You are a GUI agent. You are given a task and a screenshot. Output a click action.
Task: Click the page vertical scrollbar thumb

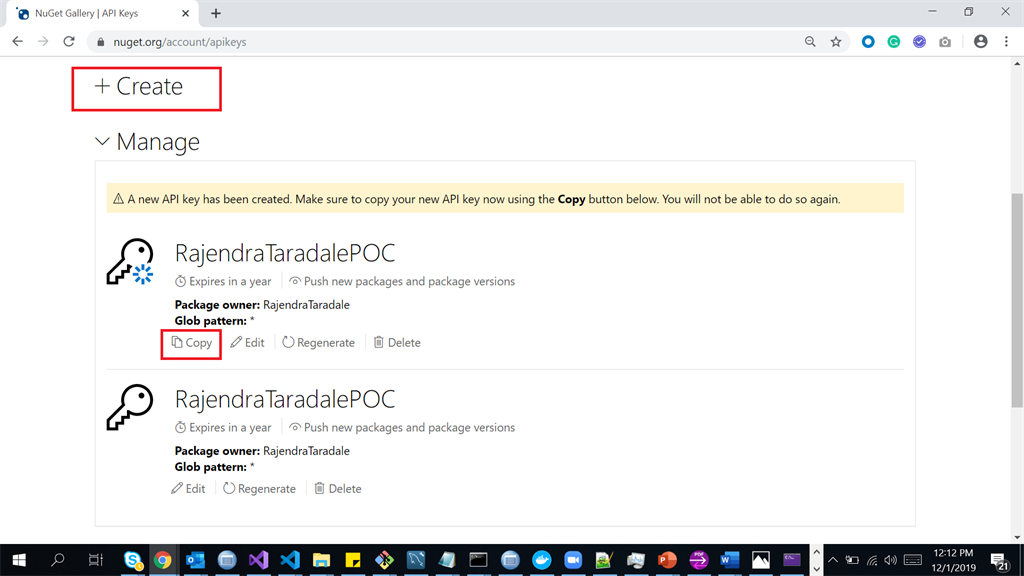click(1017, 300)
